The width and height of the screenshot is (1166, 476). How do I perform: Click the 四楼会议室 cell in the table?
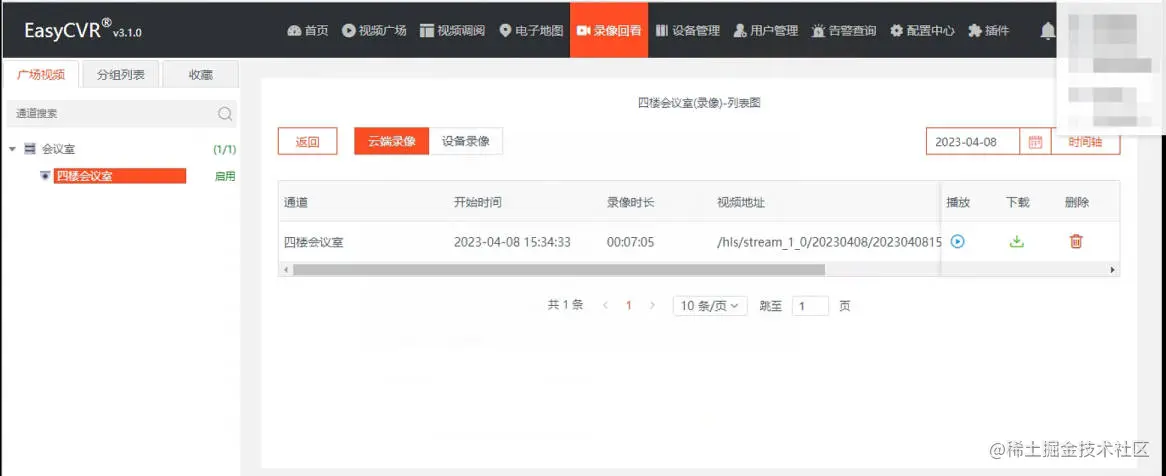point(314,242)
